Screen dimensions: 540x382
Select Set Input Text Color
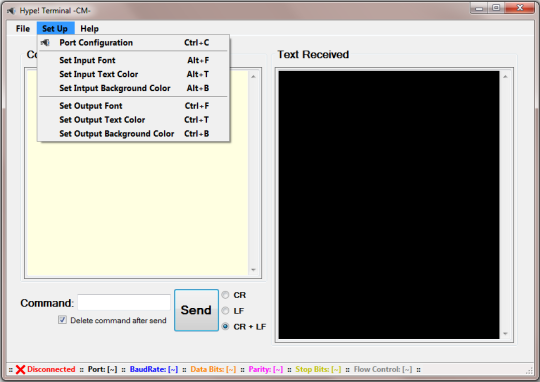[133, 74]
